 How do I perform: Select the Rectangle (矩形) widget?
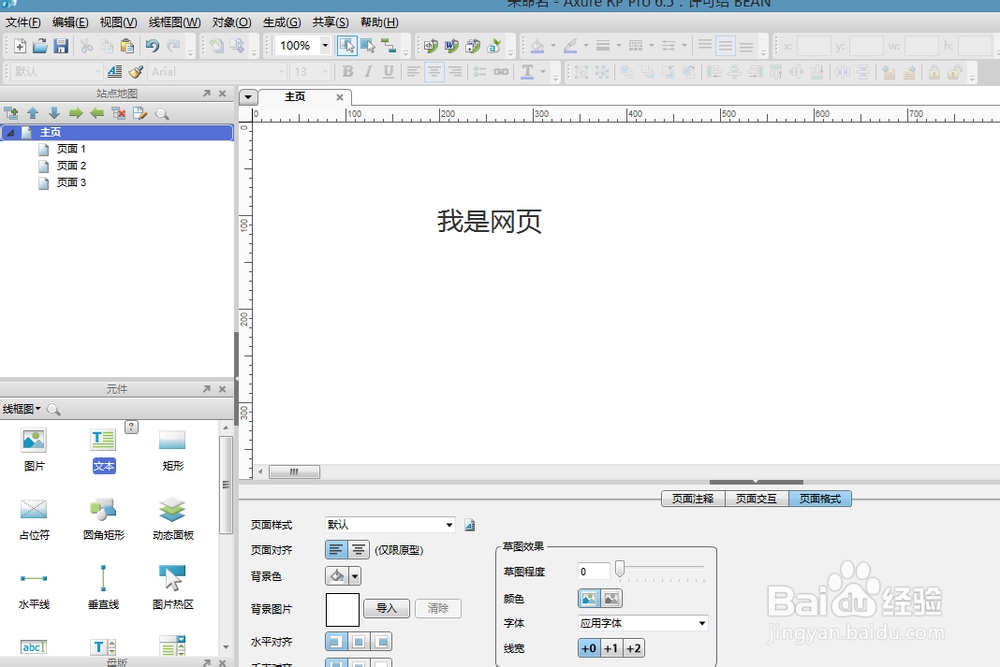tap(173, 450)
